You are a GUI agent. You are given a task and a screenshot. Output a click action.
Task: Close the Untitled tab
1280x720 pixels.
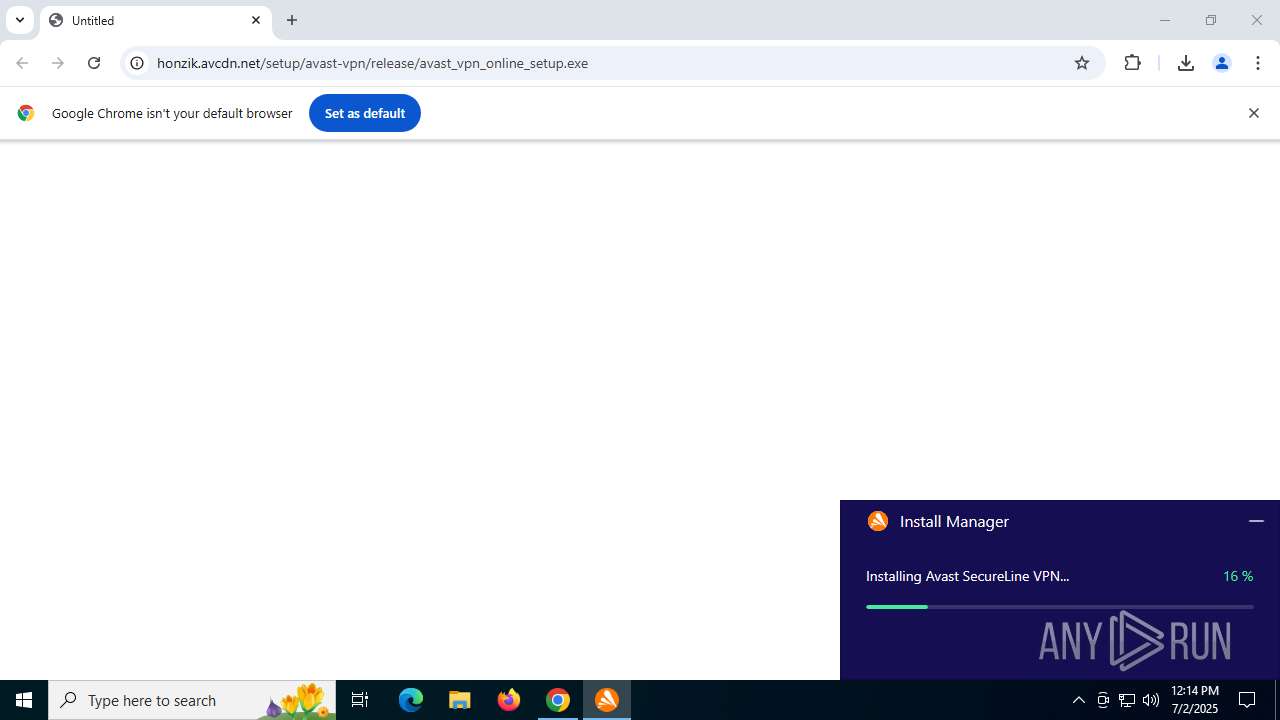pos(256,20)
